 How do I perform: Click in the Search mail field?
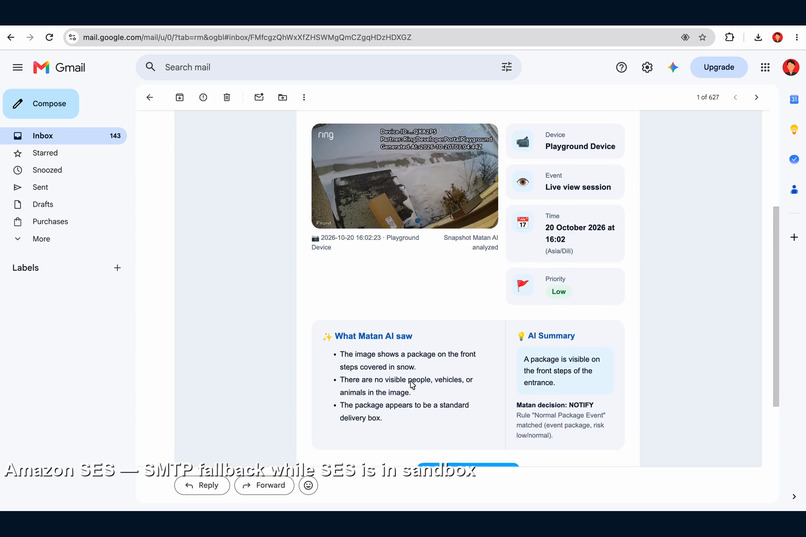329,67
